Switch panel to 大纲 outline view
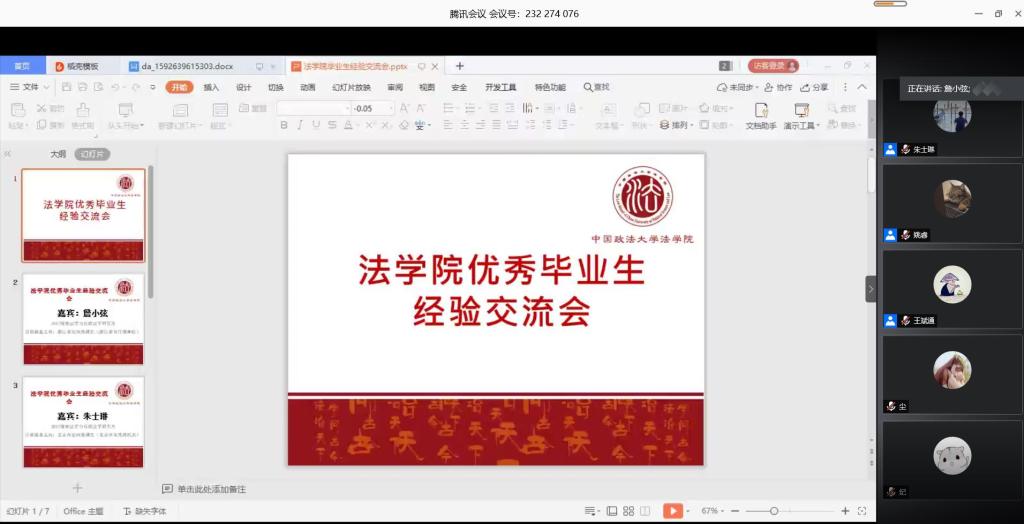 [x=58, y=154]
